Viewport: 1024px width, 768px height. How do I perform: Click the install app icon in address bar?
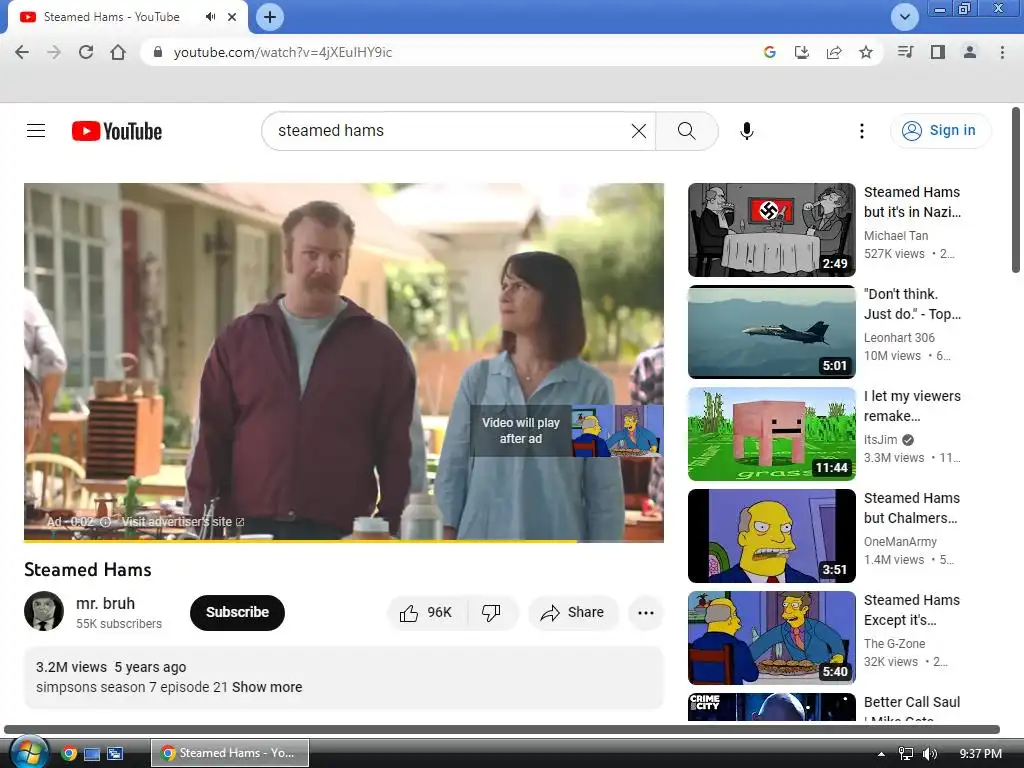pyautogui.click(x=801, y=52)
